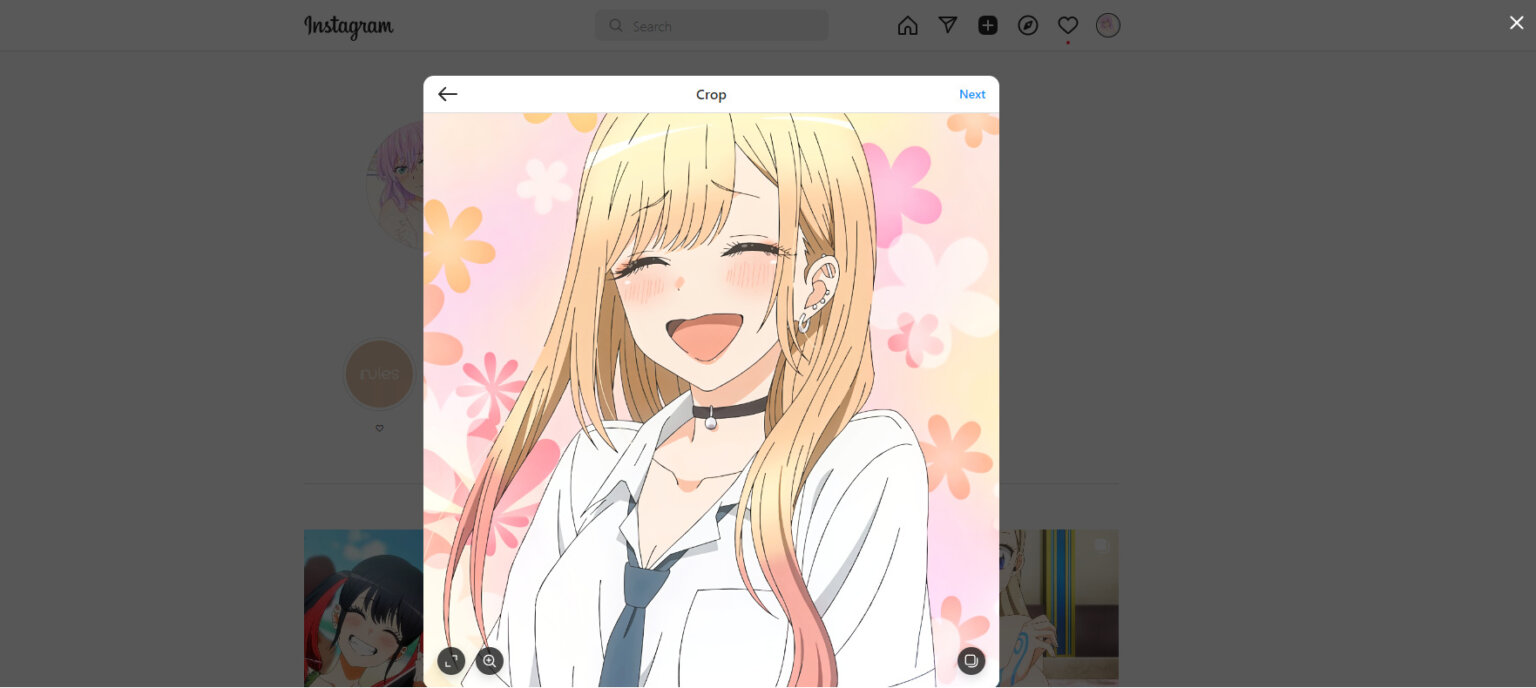Close the post creation dialog
The width and height of the screenshot is (1536, 688).
[1516, 22]
